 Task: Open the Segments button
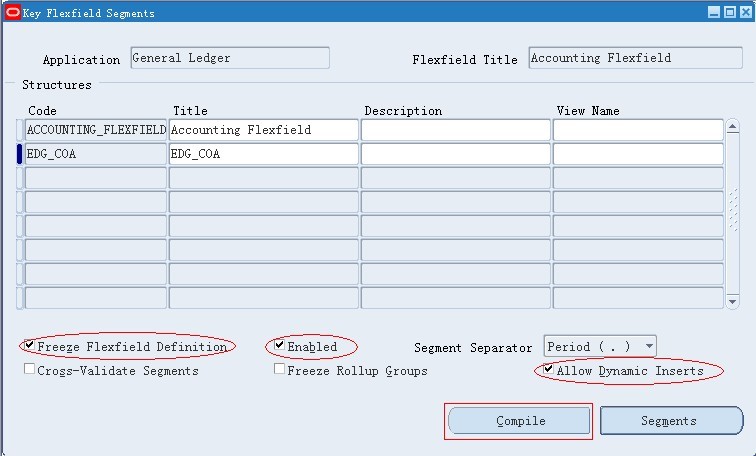coord(670,421)
